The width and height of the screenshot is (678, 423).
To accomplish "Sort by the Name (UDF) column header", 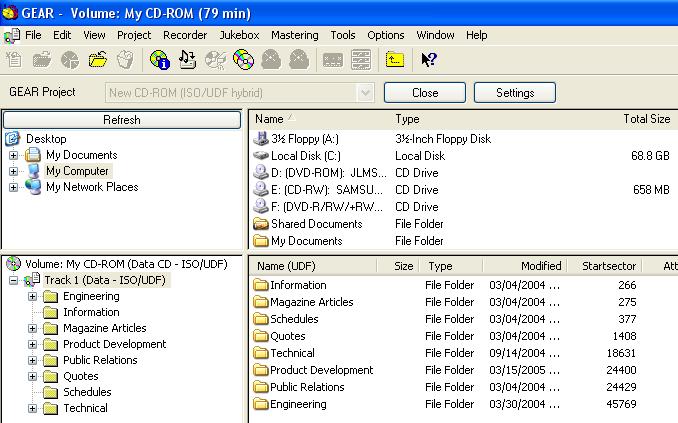I will (x=286, y=266).
